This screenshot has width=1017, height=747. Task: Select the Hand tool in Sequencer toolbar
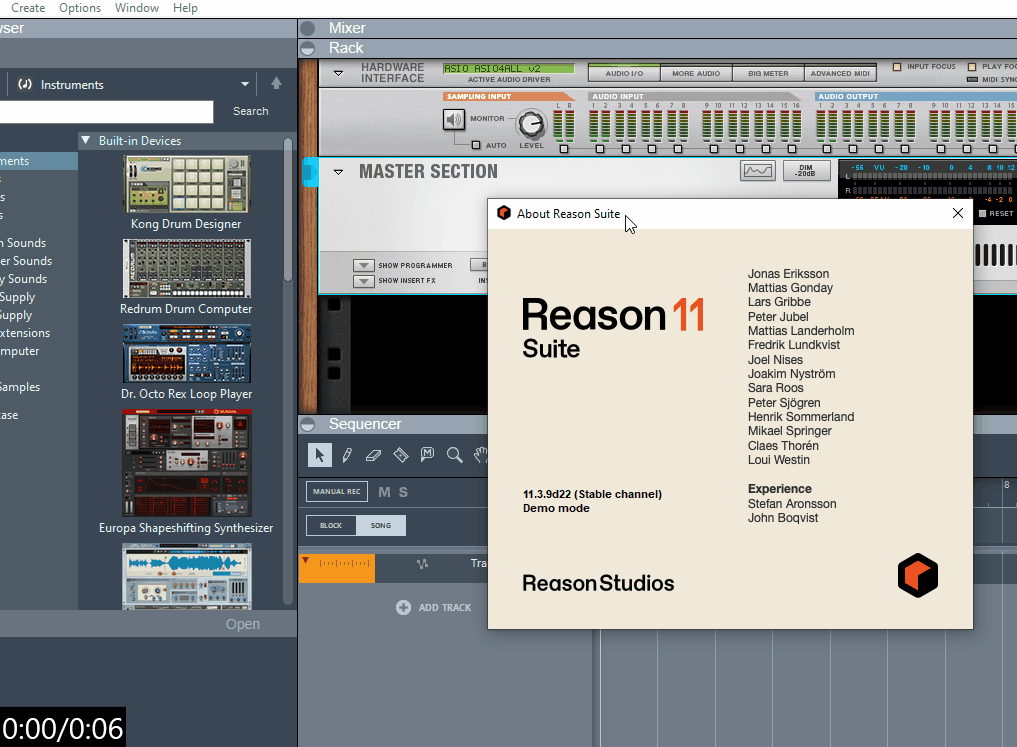(x=481, y=455)
